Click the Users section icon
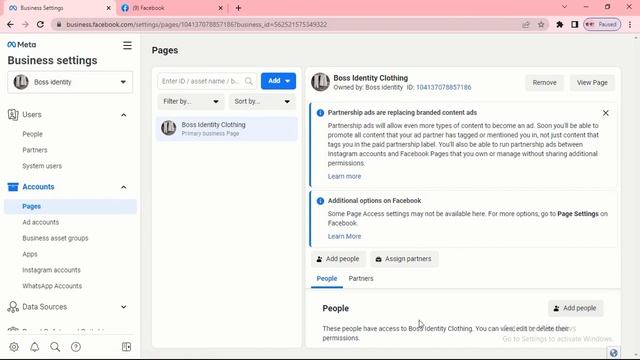The width and height of the screenshot is (640, 360). tap(13, 115)
